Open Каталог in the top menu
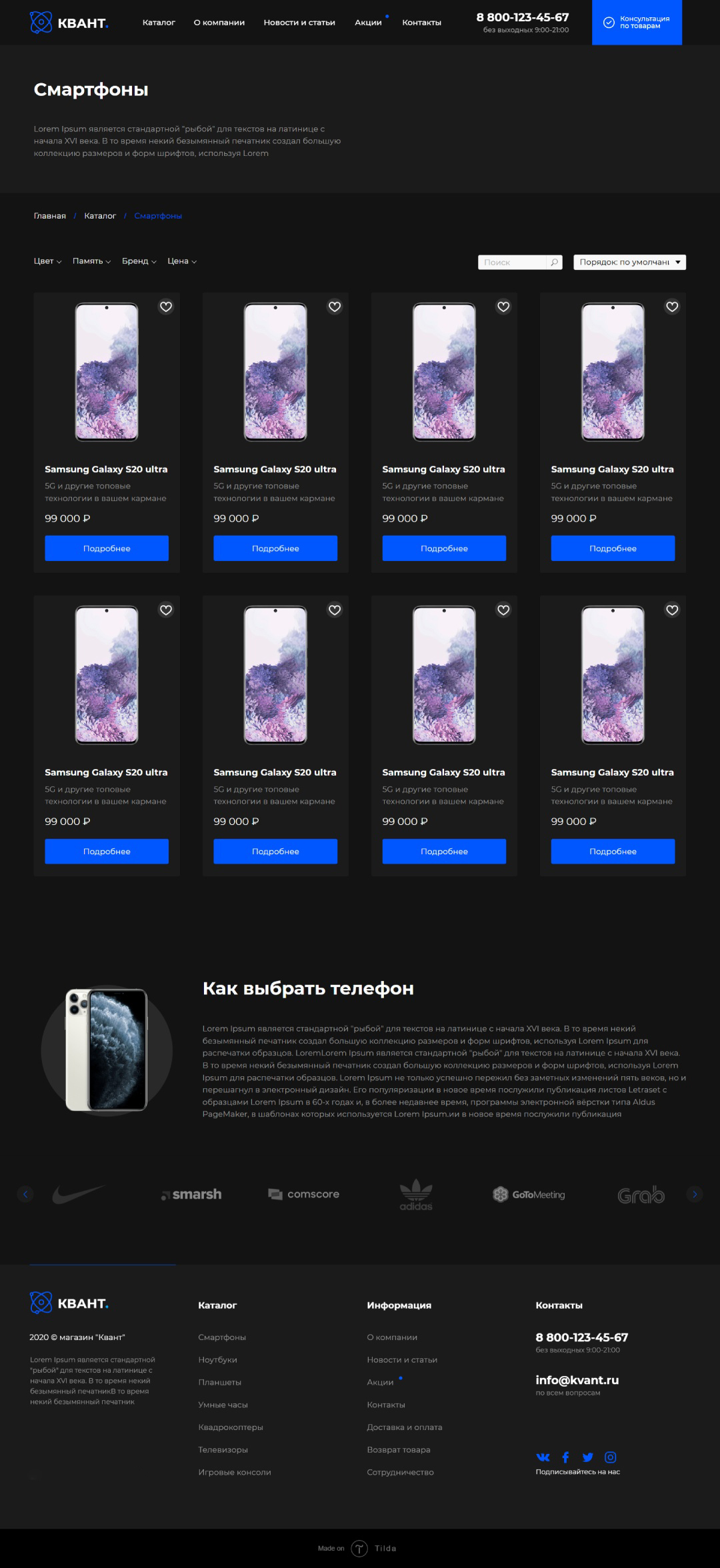This screenshot has height=1568, width=720. tap(159, 23)
